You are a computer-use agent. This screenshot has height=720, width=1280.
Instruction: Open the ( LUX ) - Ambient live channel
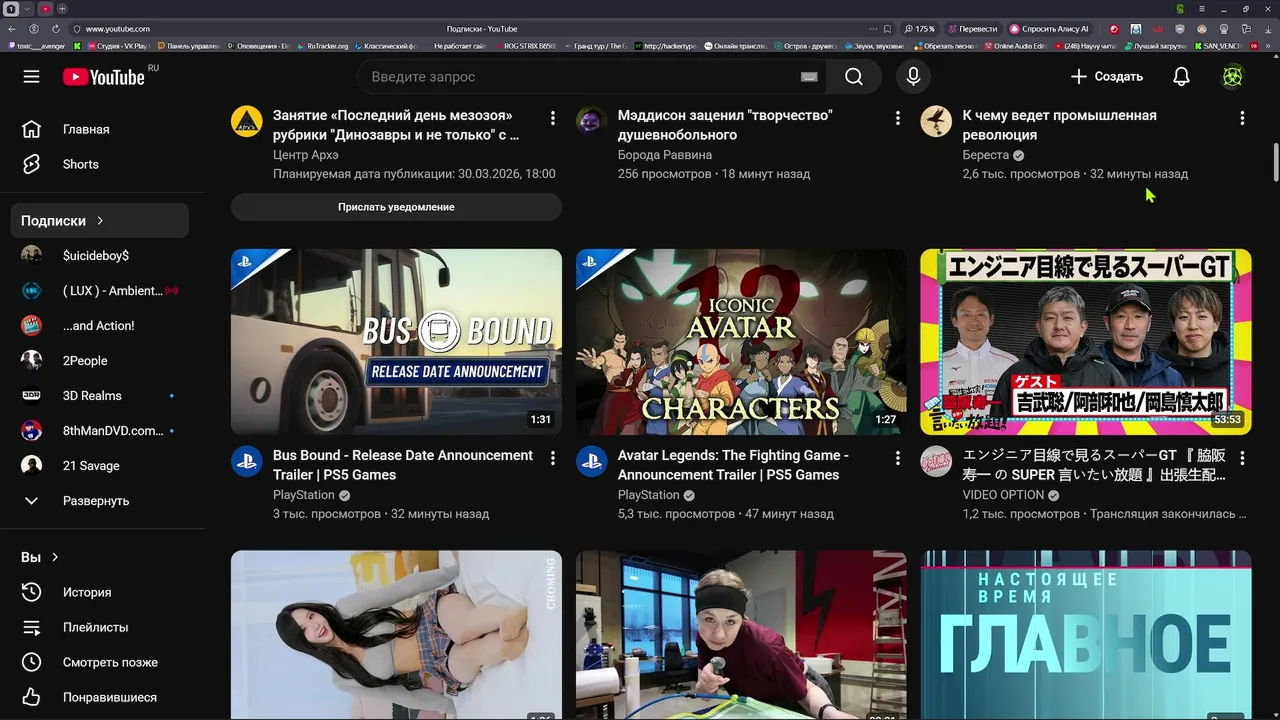point(100,291)
